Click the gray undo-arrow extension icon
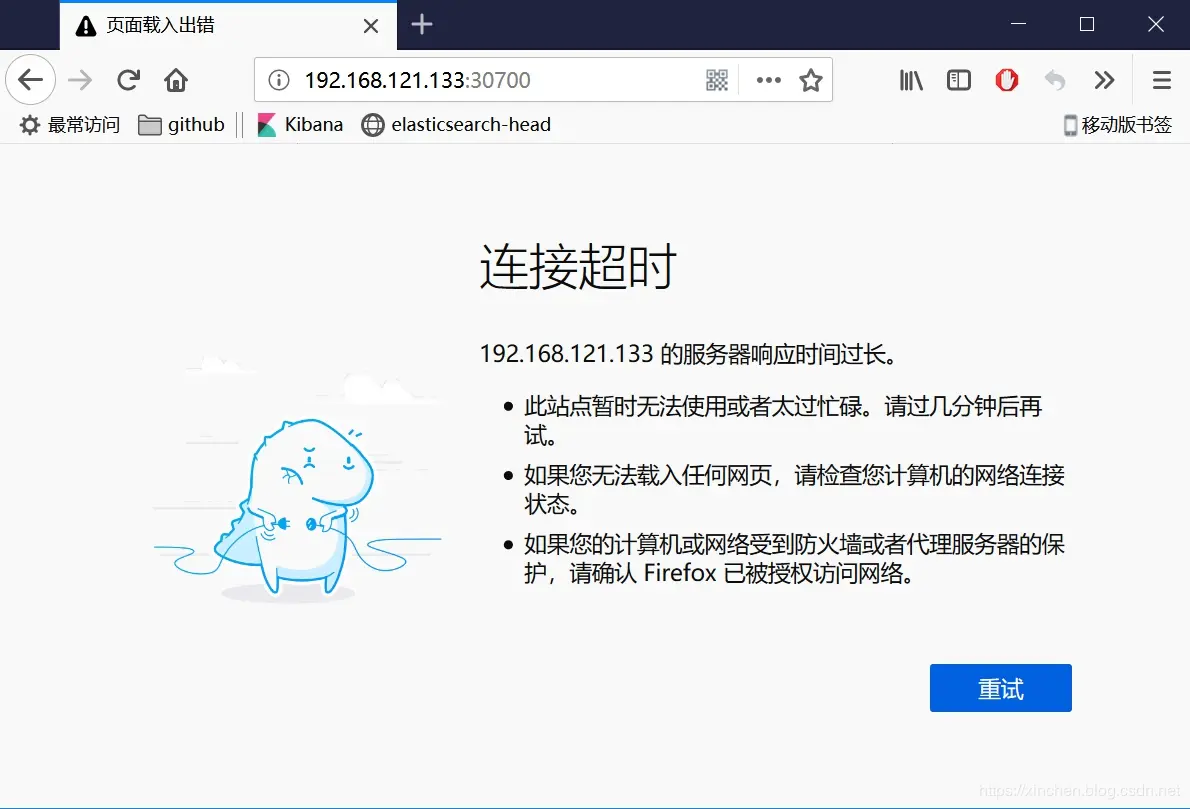This screenshot has width=1190, height=809. (x=1055, y=80)
